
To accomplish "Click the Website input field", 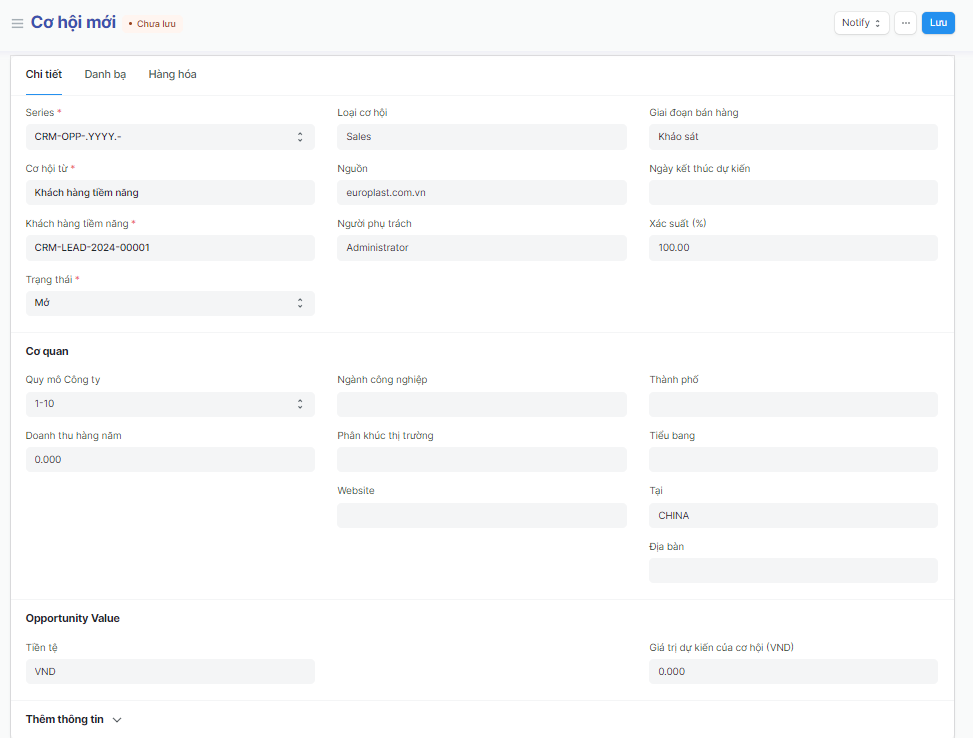I will (x=481, y=515).
